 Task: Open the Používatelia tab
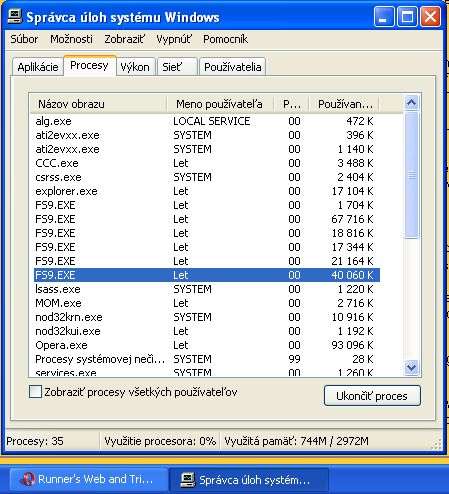(233, 67)
